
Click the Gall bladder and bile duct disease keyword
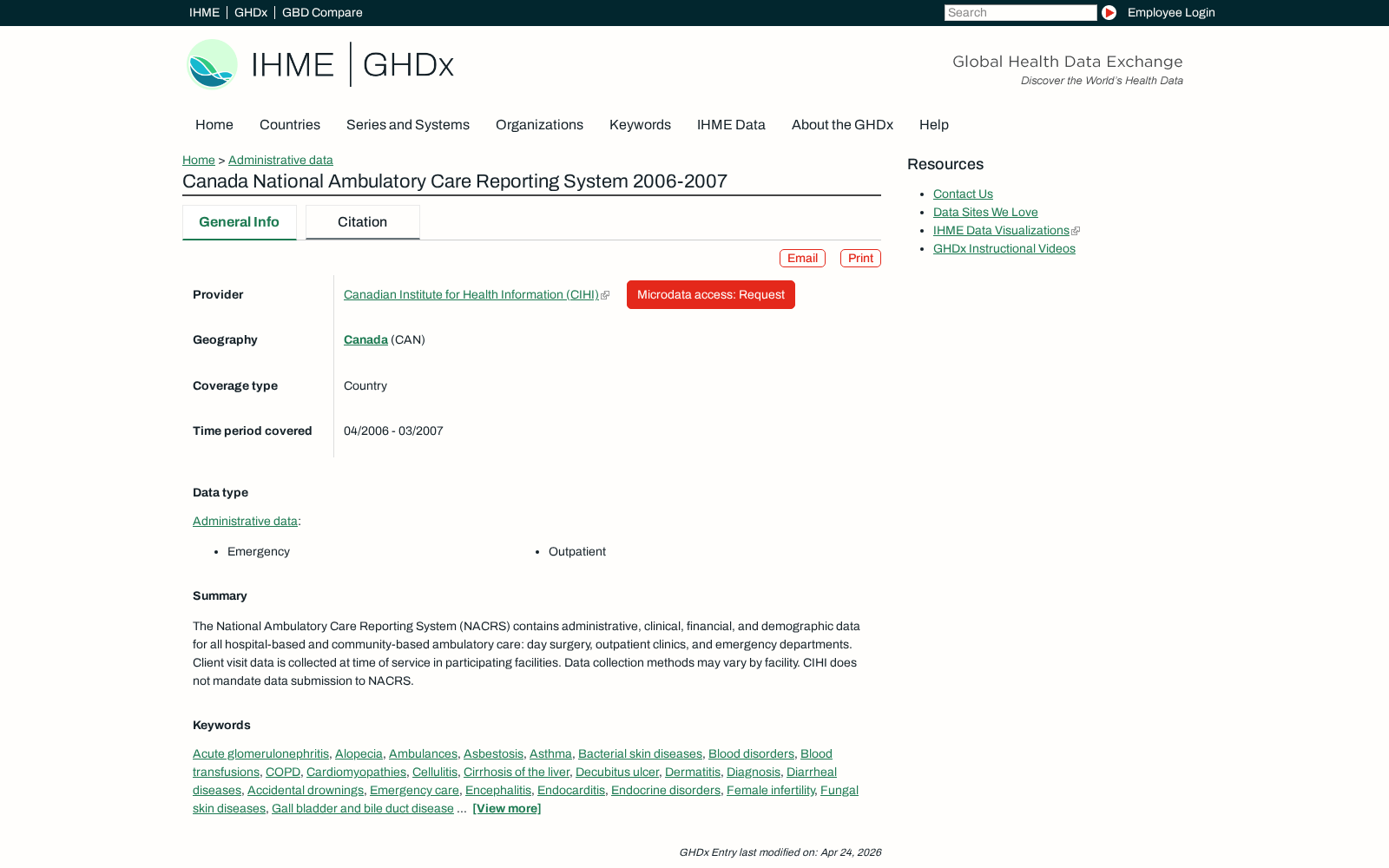point(363,808)
